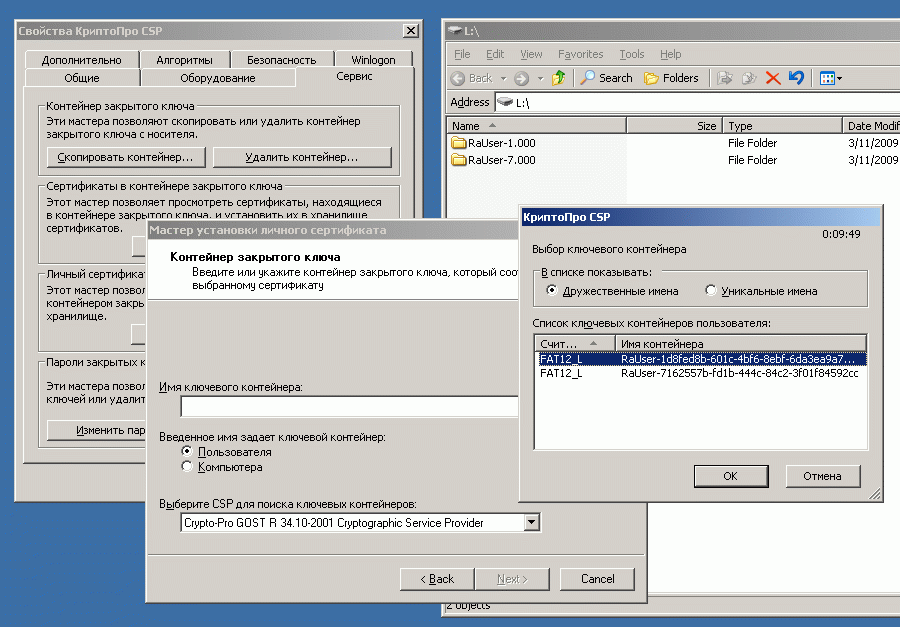Click Удалить контейнер button

(x=302, y=157)
